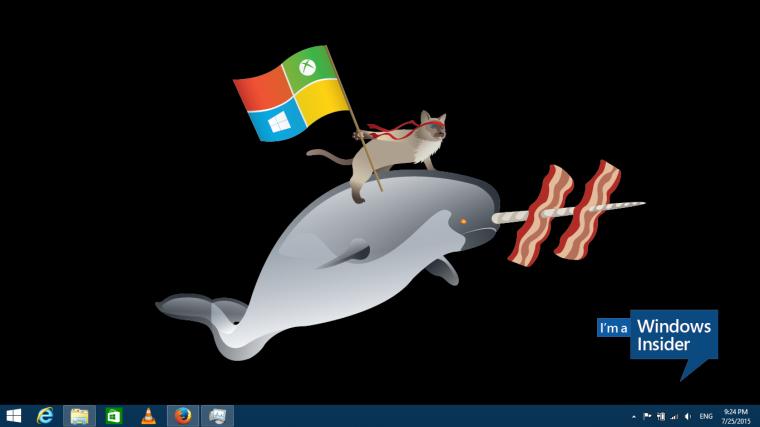Open the signal strength bars tray icon
The width and height of the screenshot is (760, 427).
(674, 416)
